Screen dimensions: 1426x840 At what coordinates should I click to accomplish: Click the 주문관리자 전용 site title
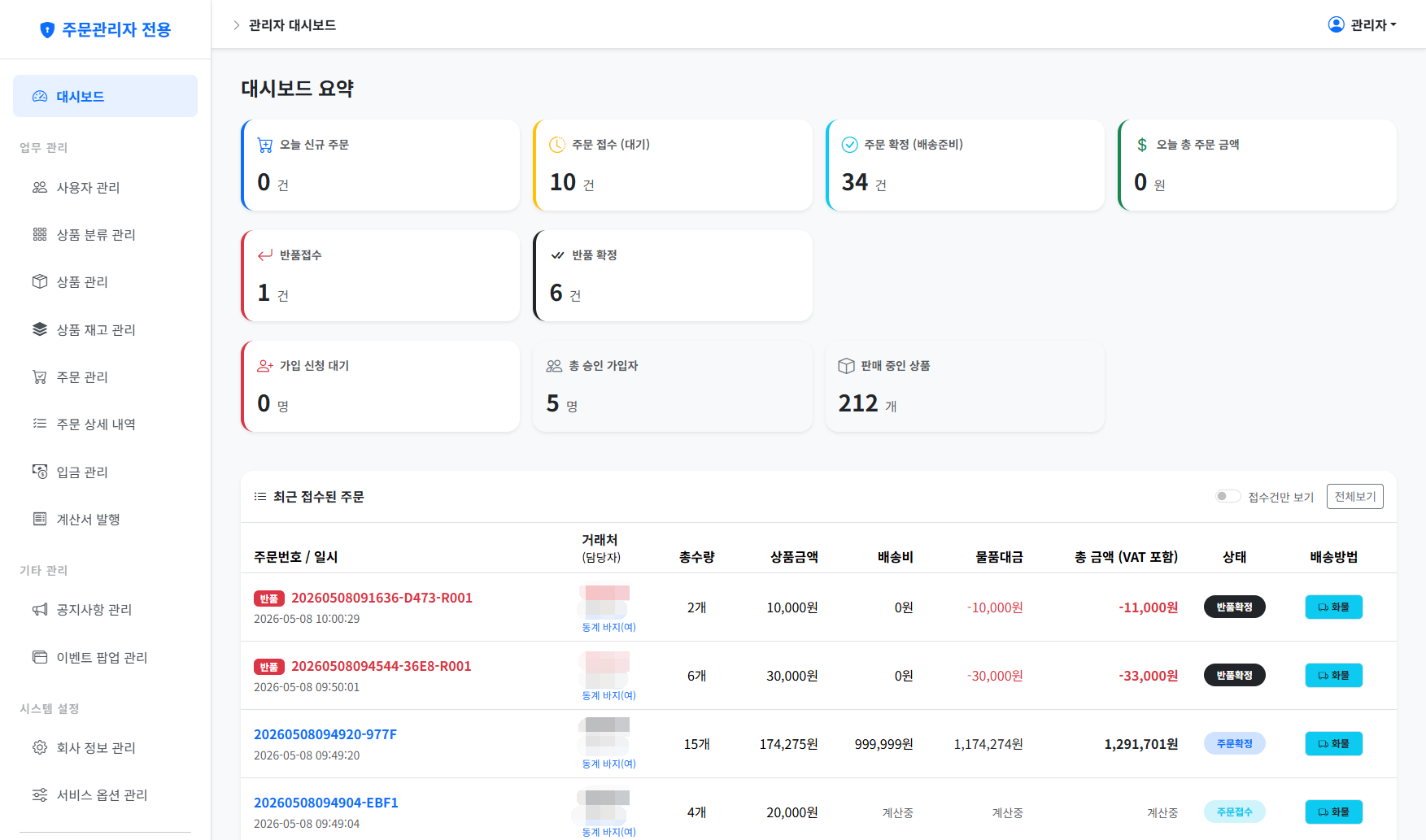click(116, 30)
